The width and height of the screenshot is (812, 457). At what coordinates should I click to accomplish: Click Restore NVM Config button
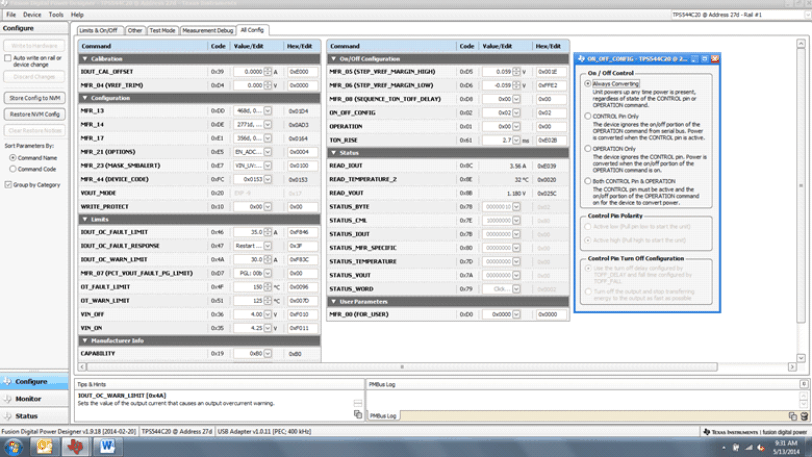click(35, 114)
